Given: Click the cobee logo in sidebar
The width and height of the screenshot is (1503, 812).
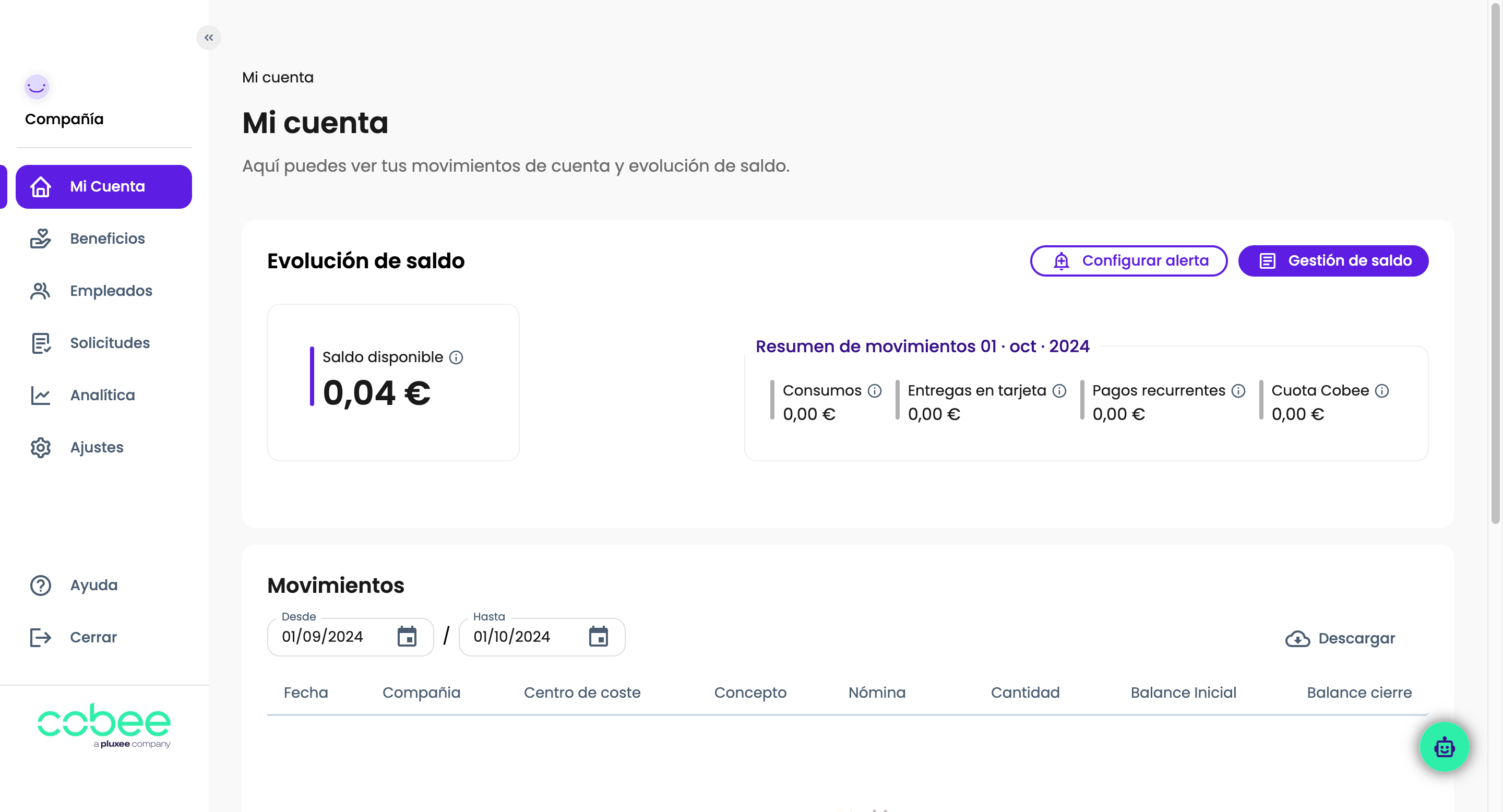Looking at the screenshot, I should (104, 724).
